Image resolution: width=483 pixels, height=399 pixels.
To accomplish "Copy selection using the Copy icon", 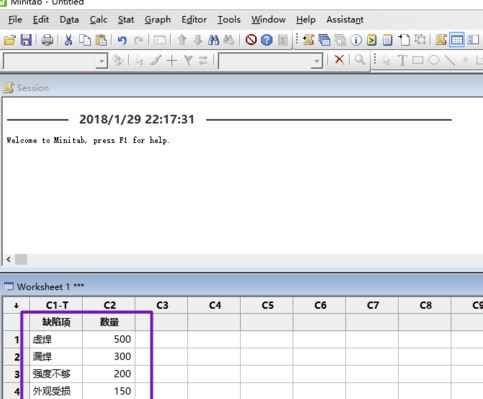I will coord(85,40).
